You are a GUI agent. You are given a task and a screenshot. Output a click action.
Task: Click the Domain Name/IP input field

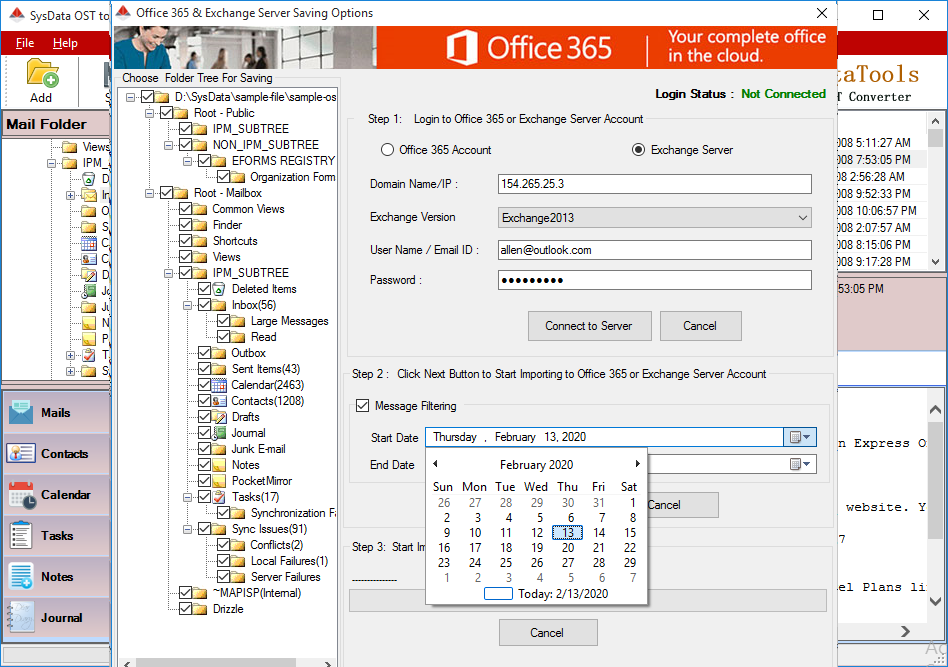point(655,184)
